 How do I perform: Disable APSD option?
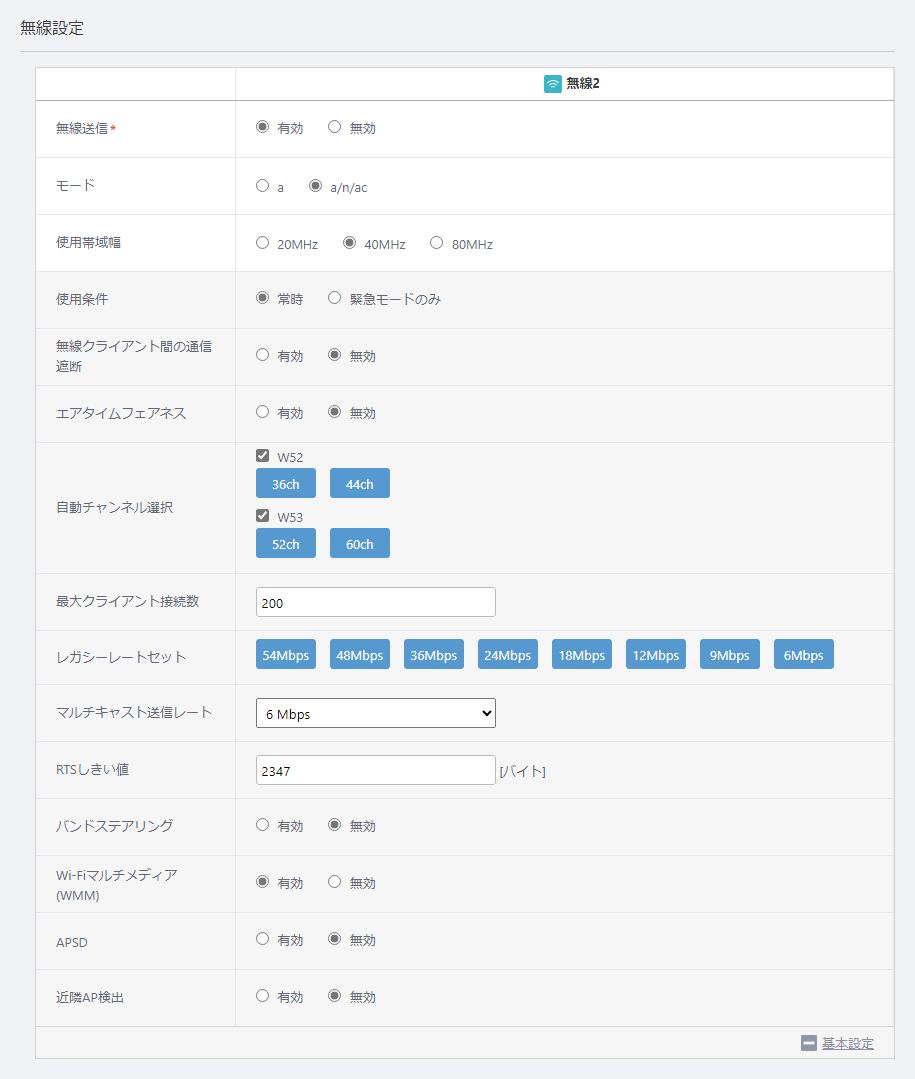pos(334,939)
